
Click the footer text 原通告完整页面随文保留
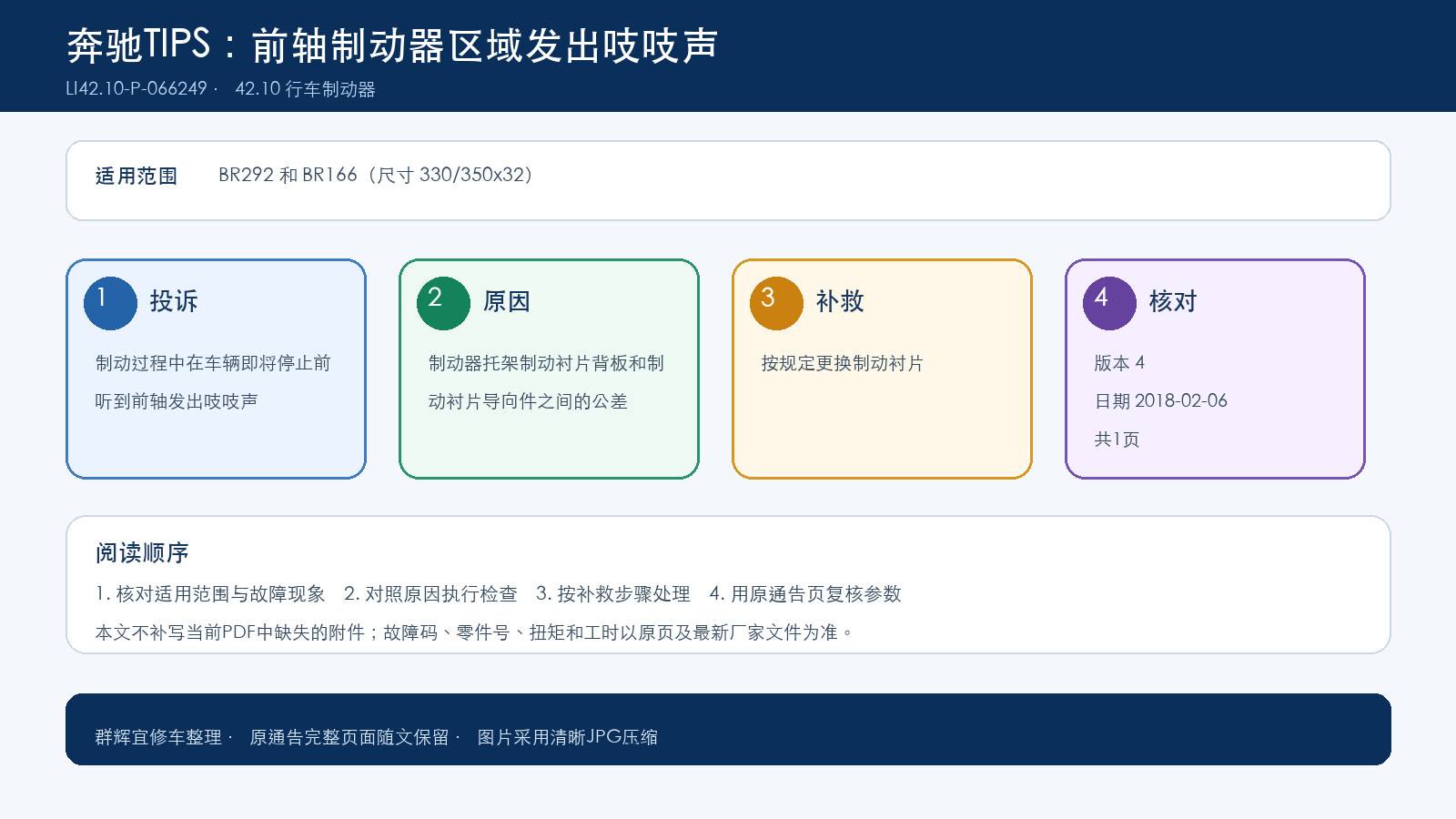[x=349, y=737]
